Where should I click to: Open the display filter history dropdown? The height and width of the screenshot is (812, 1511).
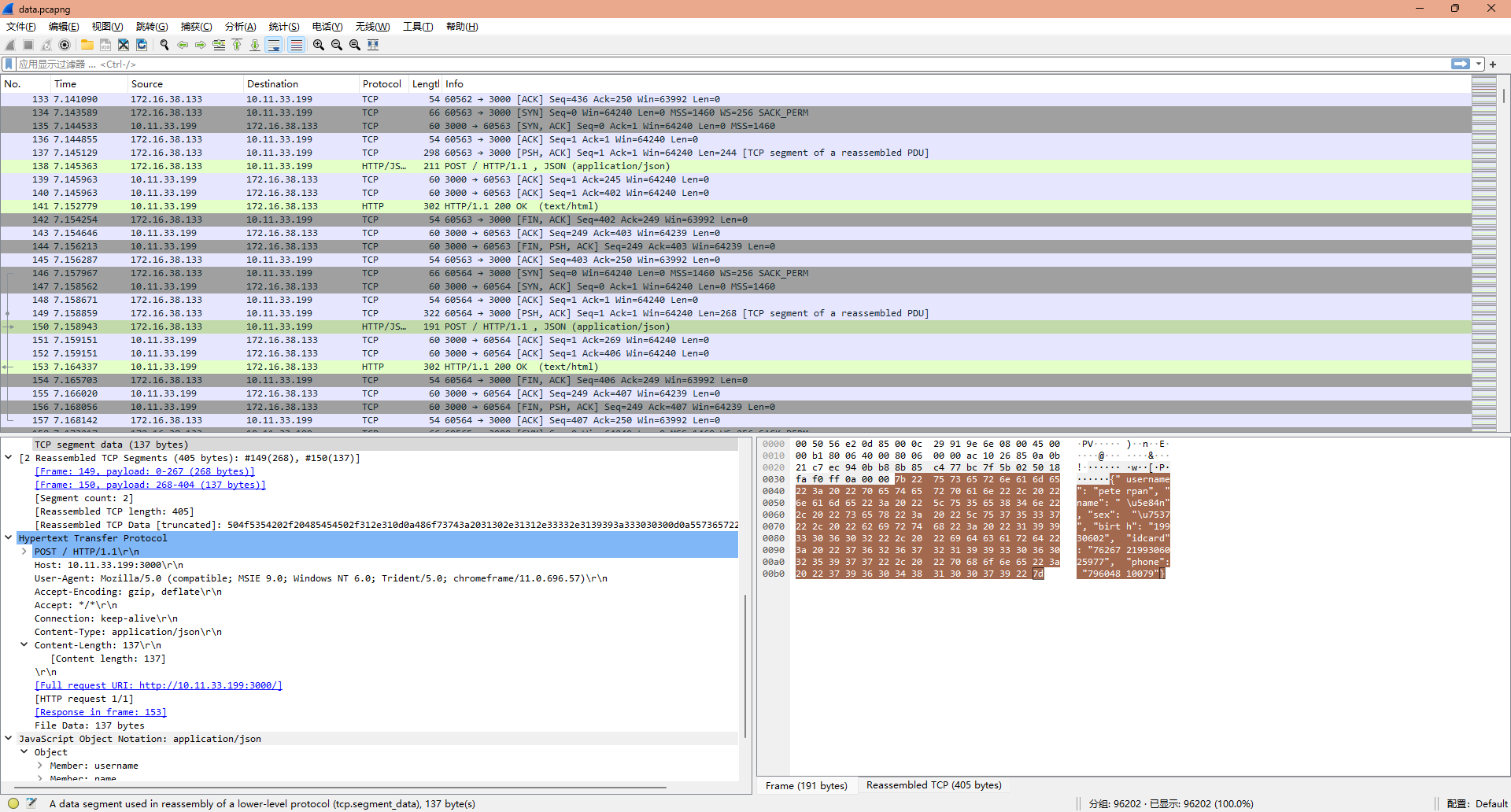tap(1479, 64)
